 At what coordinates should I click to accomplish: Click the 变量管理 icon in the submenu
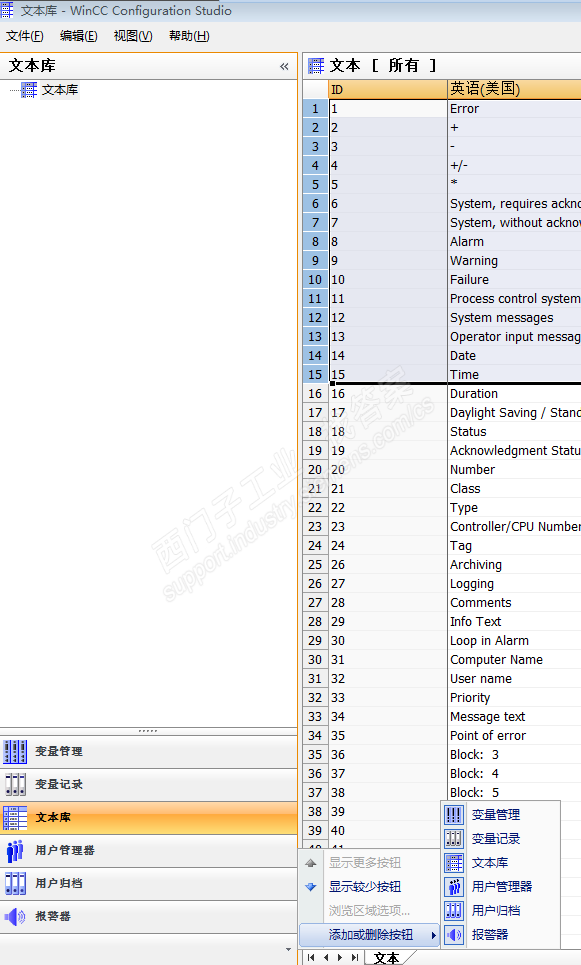pos(454,815)
